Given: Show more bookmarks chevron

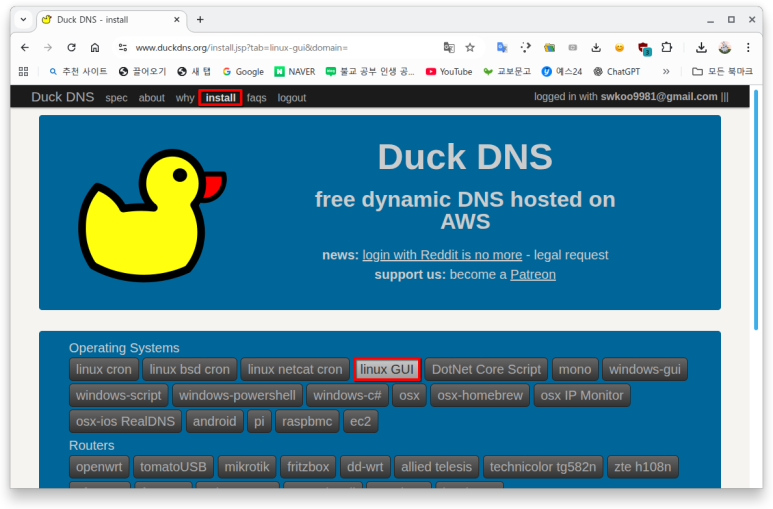Looking at the screenshot, I should click(x=666, y=72).
